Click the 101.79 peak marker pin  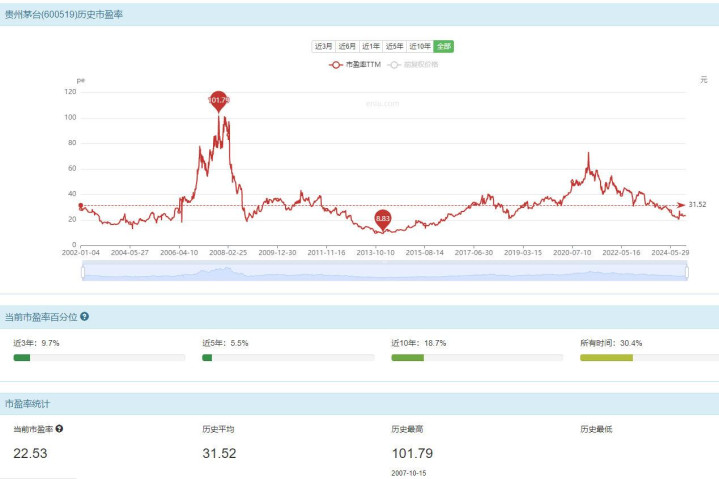click(x=219, y=101)
